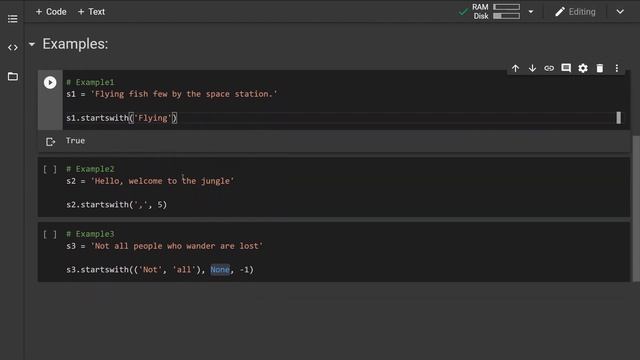
Task: Click the notebook vertical scrollbar
Action: [x=636, y=208]
